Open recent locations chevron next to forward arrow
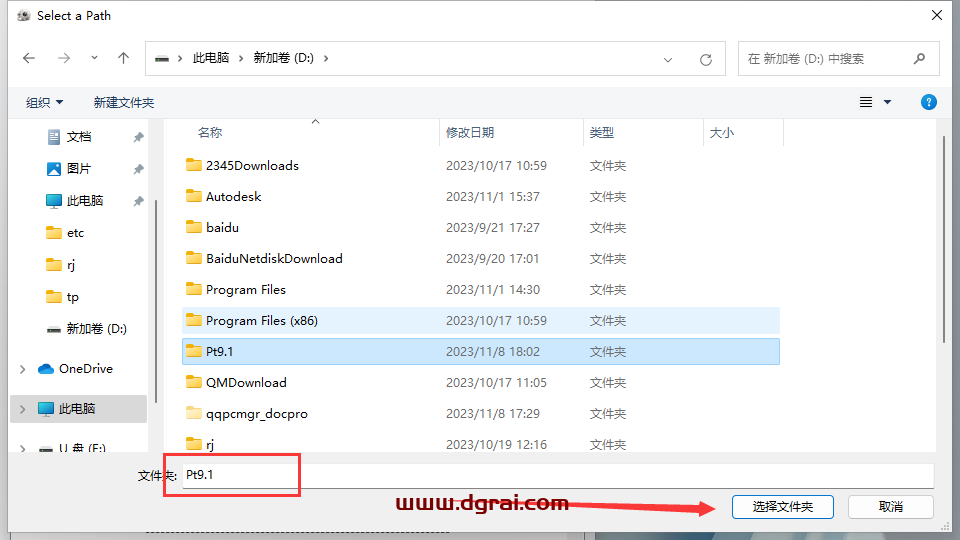 (94, 58)
